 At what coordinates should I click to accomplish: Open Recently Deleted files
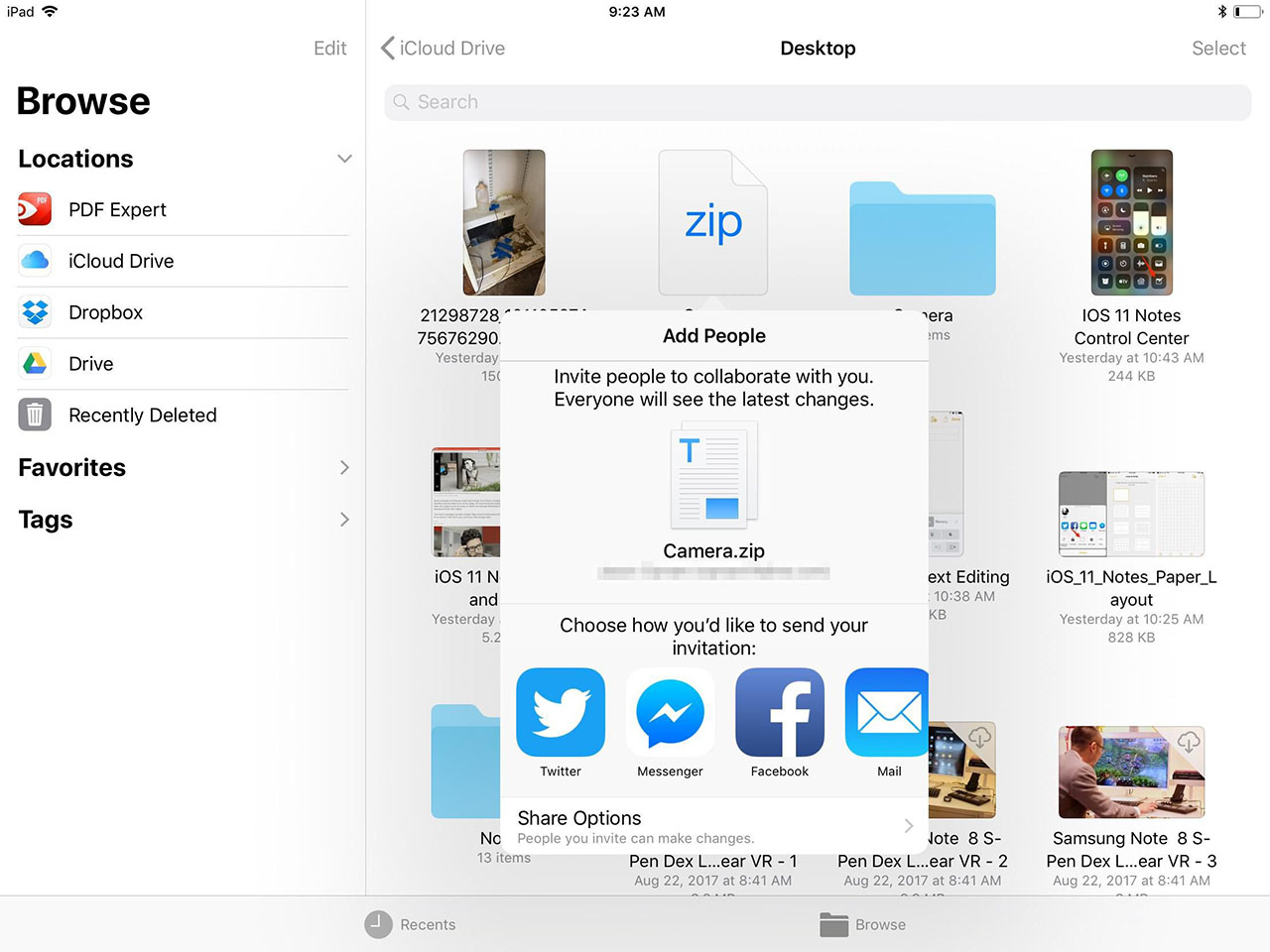(x=142, y=415)
